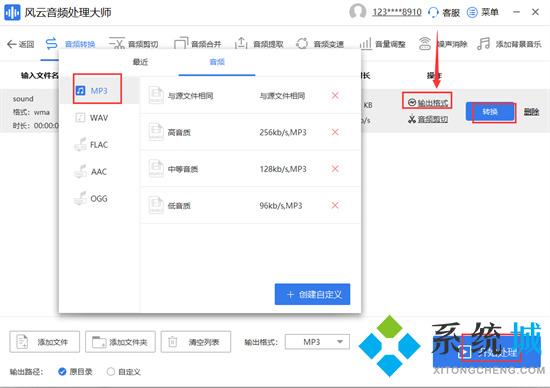The height and width of the screenshot is (388, 550).
Task: Minimize the application window
Action: [516, 12]
